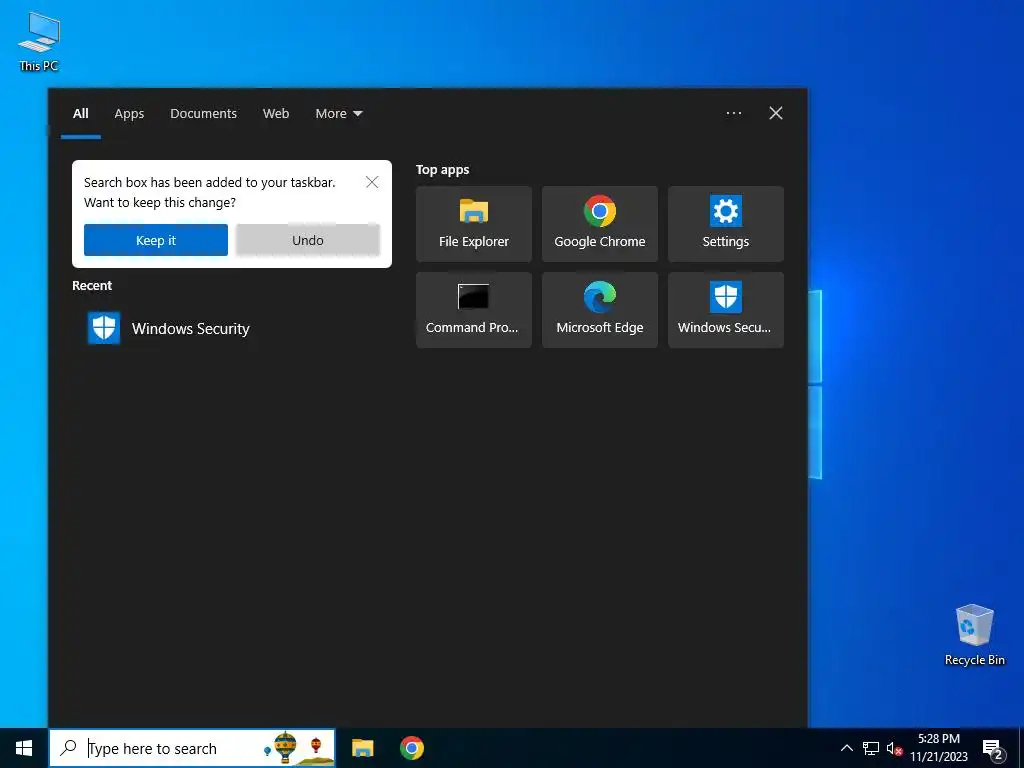This screenshot has width=1024, height=768.
Task: Click Keep it to keep the search box
Action: click(156, 240)
